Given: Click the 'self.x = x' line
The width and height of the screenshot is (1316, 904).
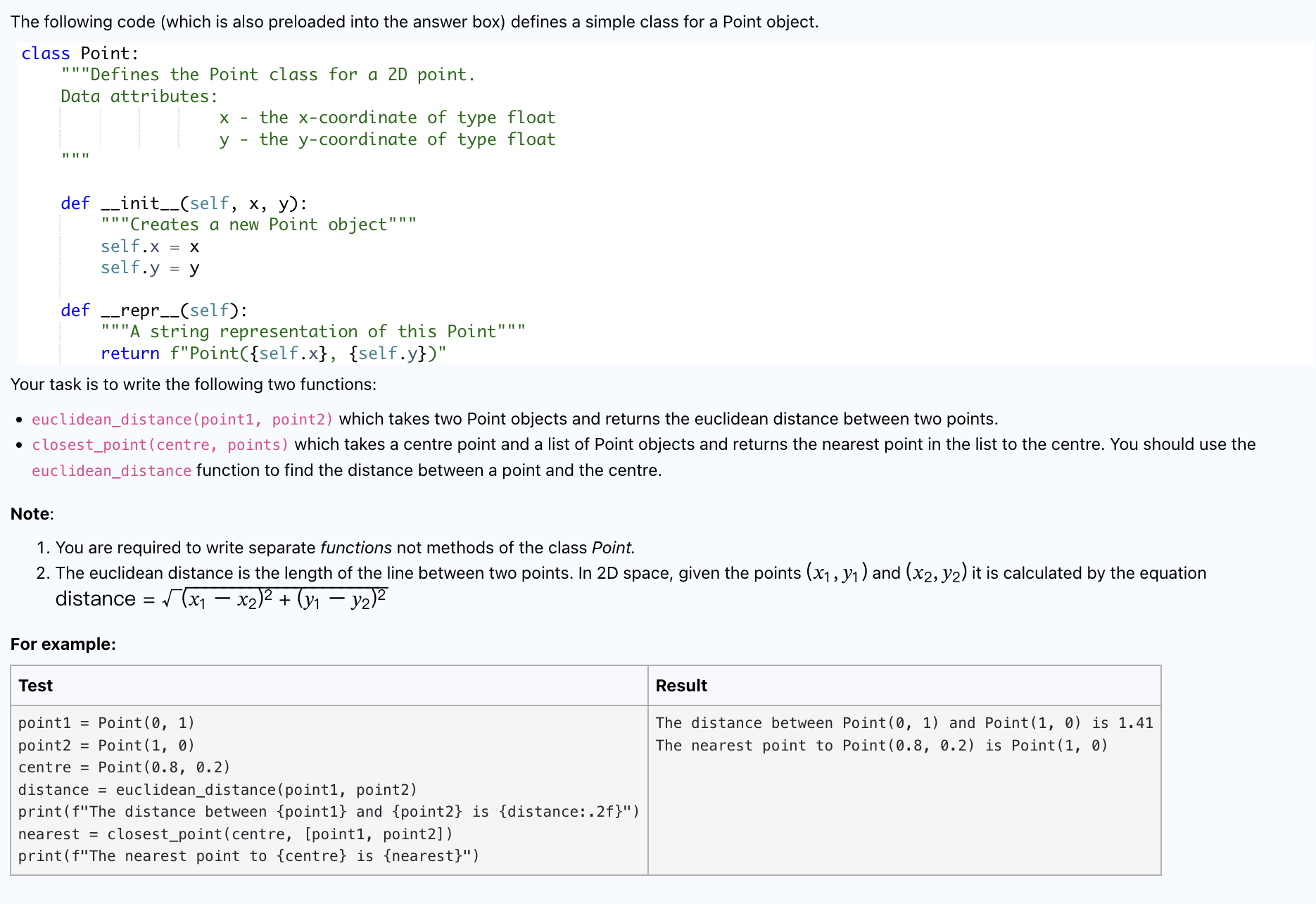Looking at the screenshot, I should 150,246.
